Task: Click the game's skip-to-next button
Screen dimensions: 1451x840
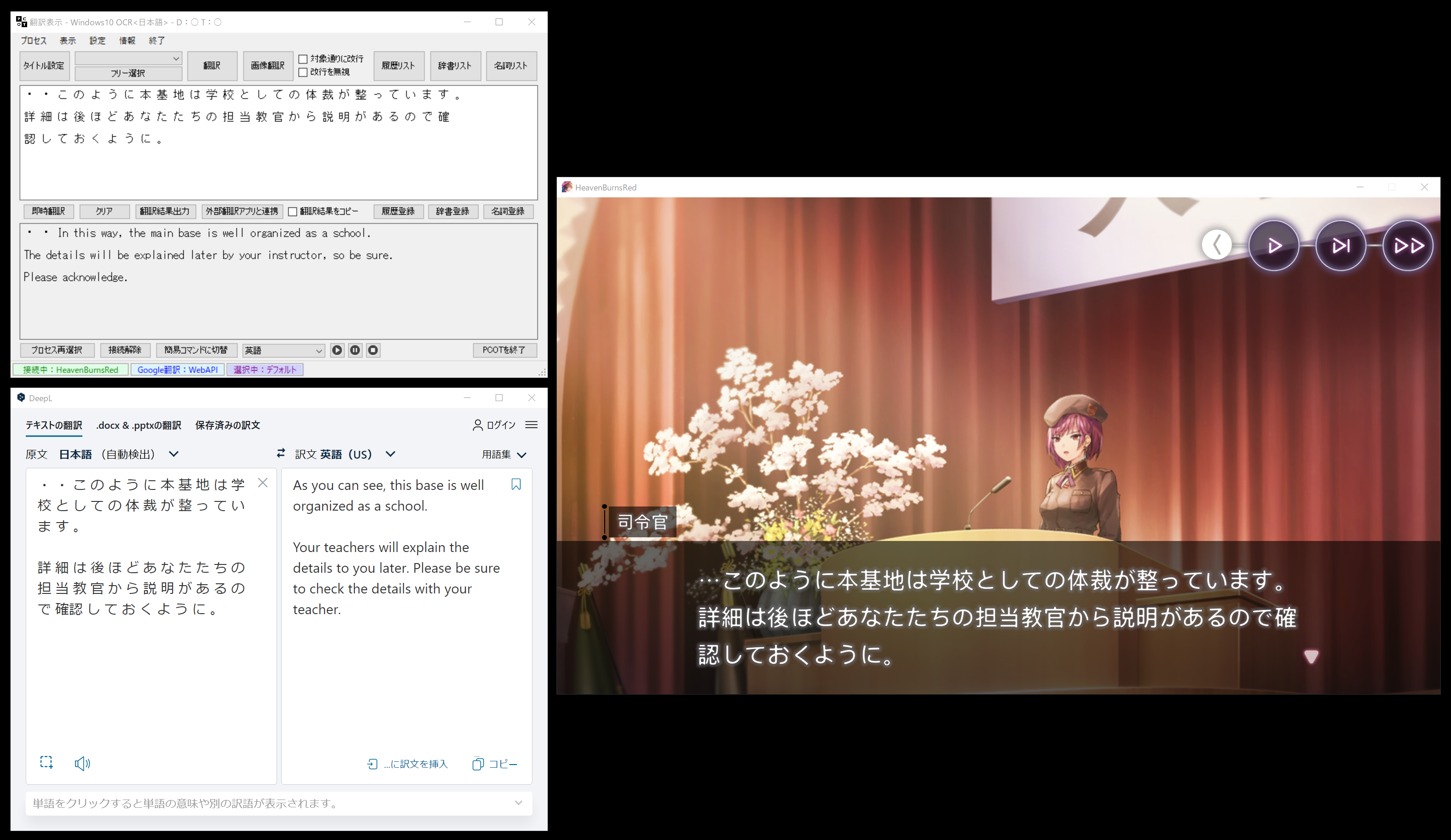Action: click(x=1341, y=246)
